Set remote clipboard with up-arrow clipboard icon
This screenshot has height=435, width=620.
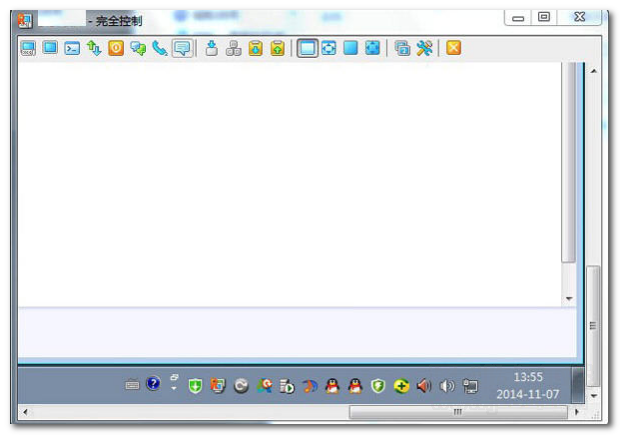tap(278, 48)
